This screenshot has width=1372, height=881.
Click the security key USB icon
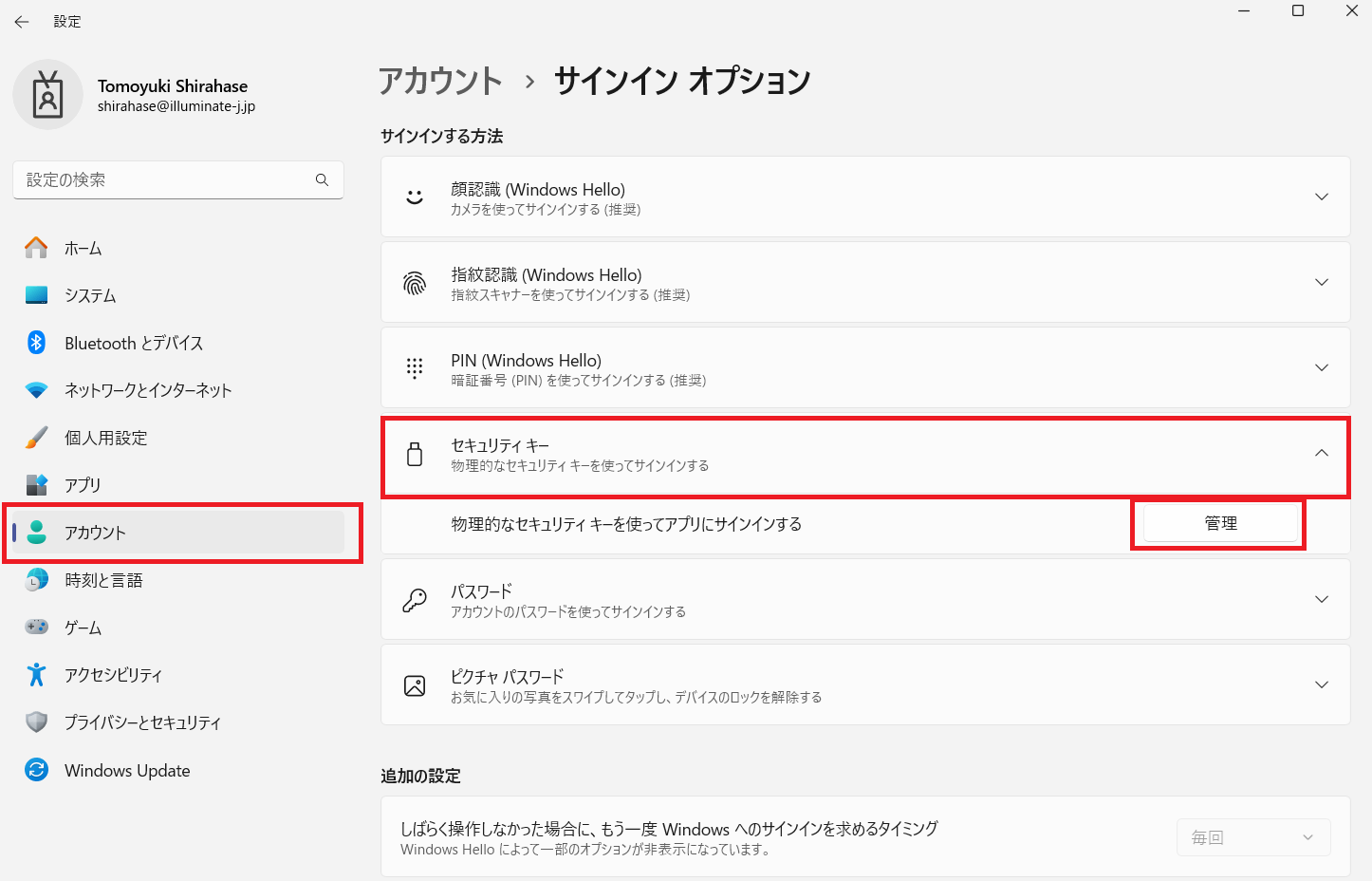(415, 454)
